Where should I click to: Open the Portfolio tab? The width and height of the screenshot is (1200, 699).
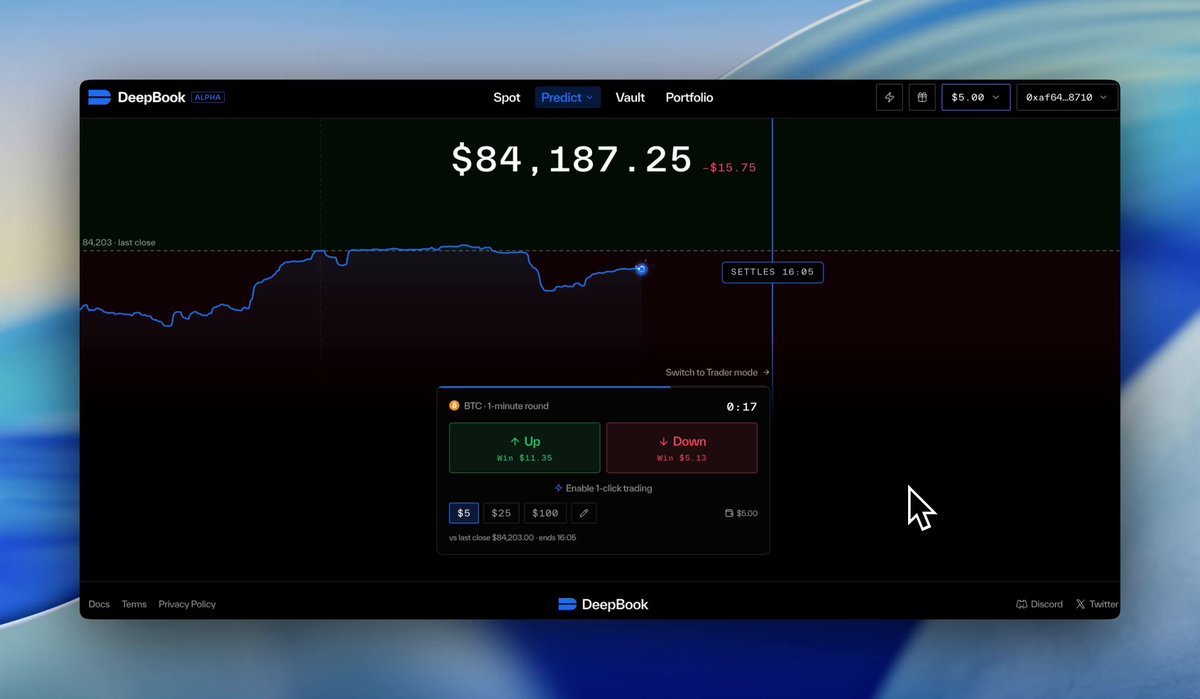click(x=689, y=97)
